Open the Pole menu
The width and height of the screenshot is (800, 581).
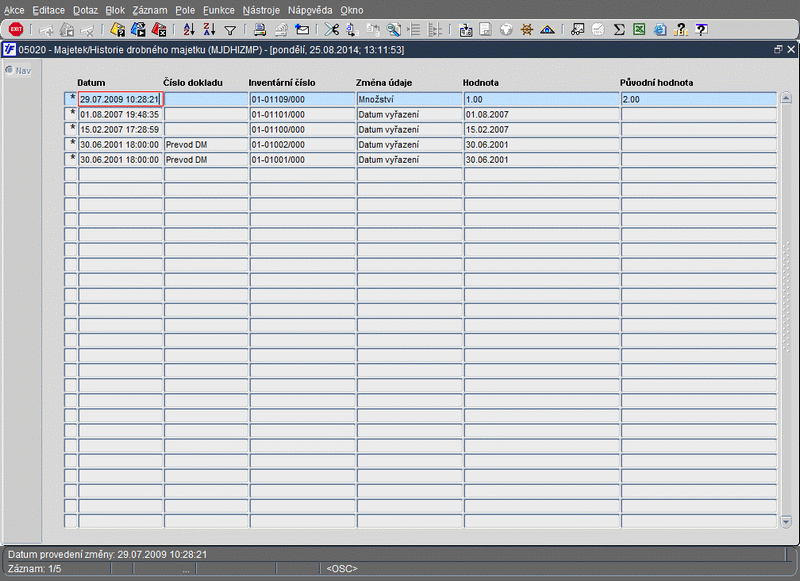click(x=185, y=10)
